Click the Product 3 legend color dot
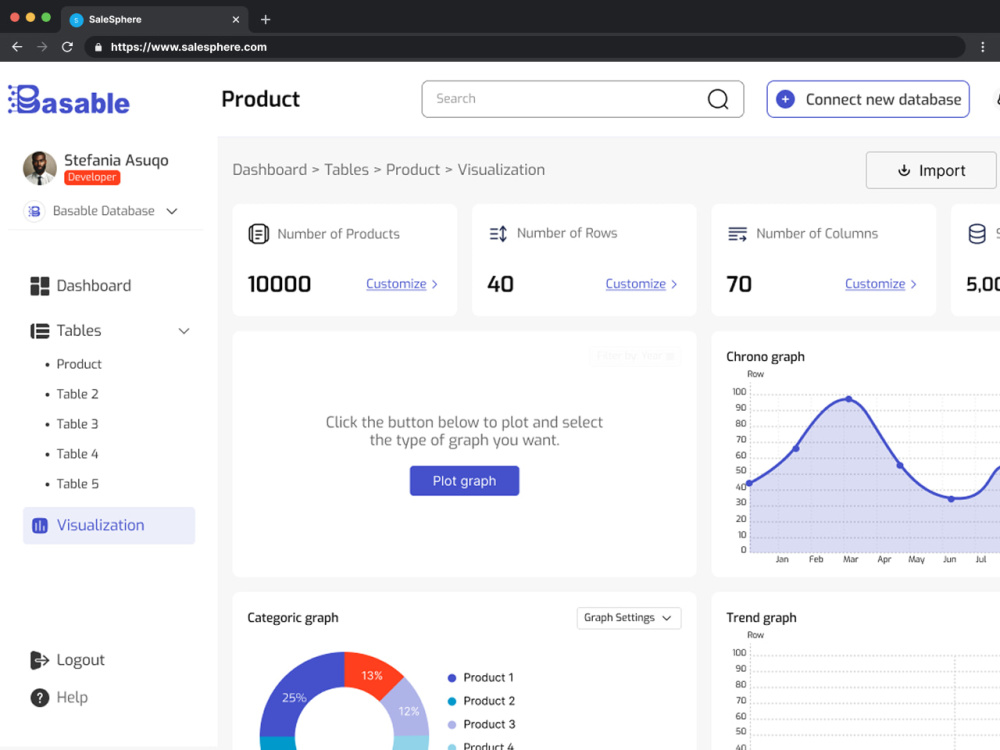1000x750 pixels. [x=452, y=725]
